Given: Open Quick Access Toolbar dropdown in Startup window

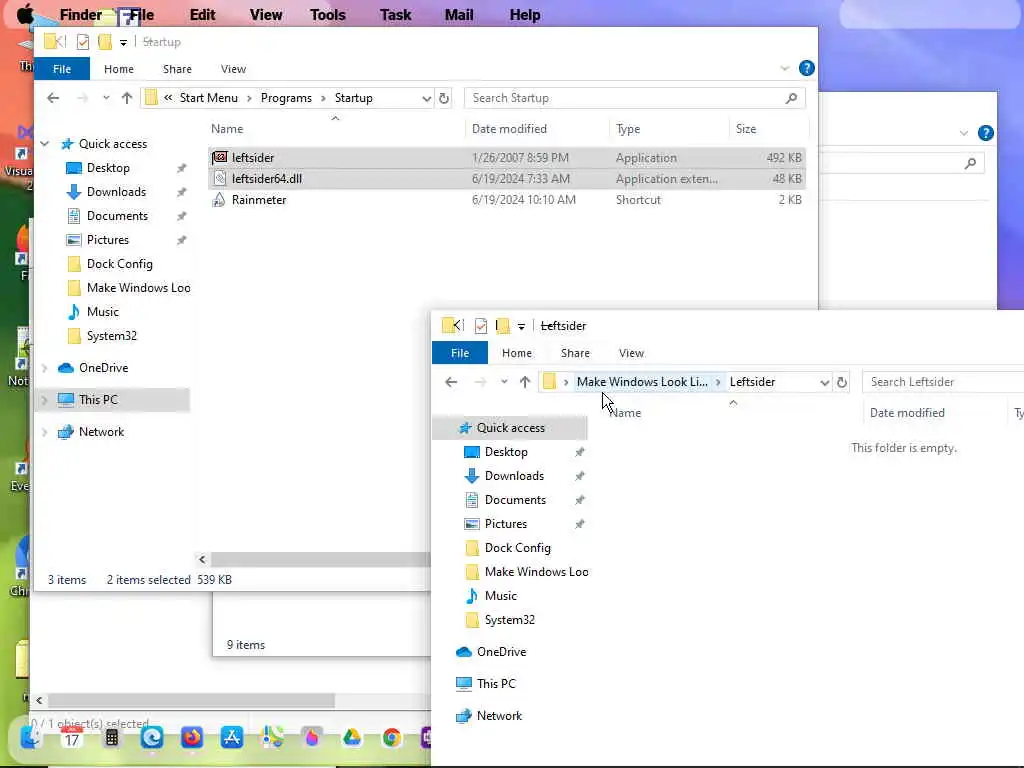Looking at the screenshot, I should click(123, 42).
